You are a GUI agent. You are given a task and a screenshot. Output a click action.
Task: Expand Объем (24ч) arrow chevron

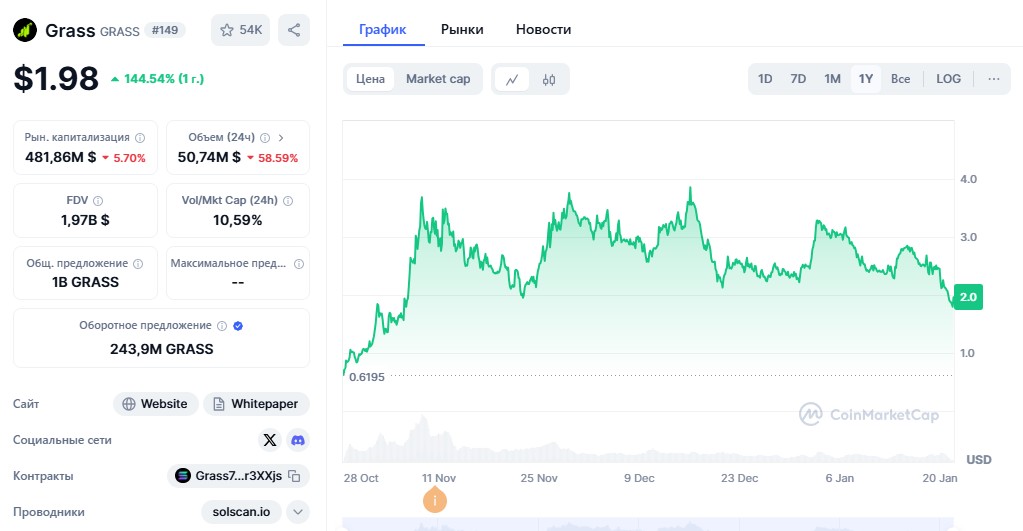[x=281, y=138]
